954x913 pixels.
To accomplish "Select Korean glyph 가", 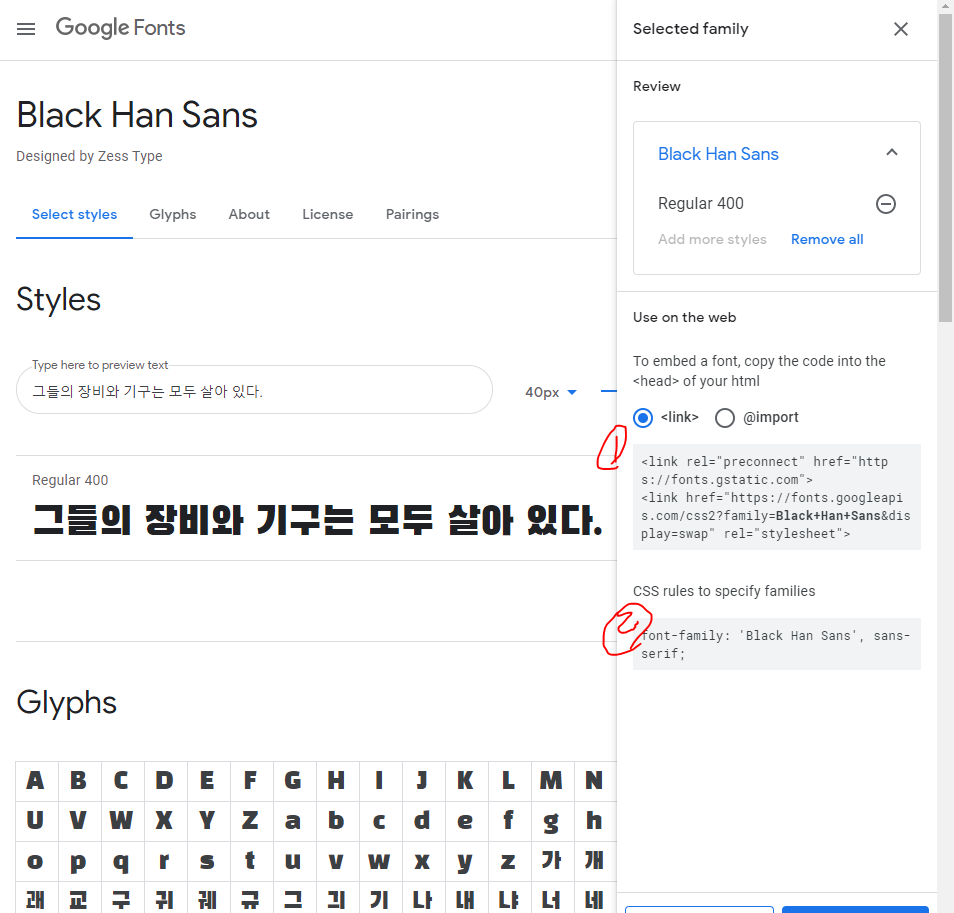I will point(551,861).
